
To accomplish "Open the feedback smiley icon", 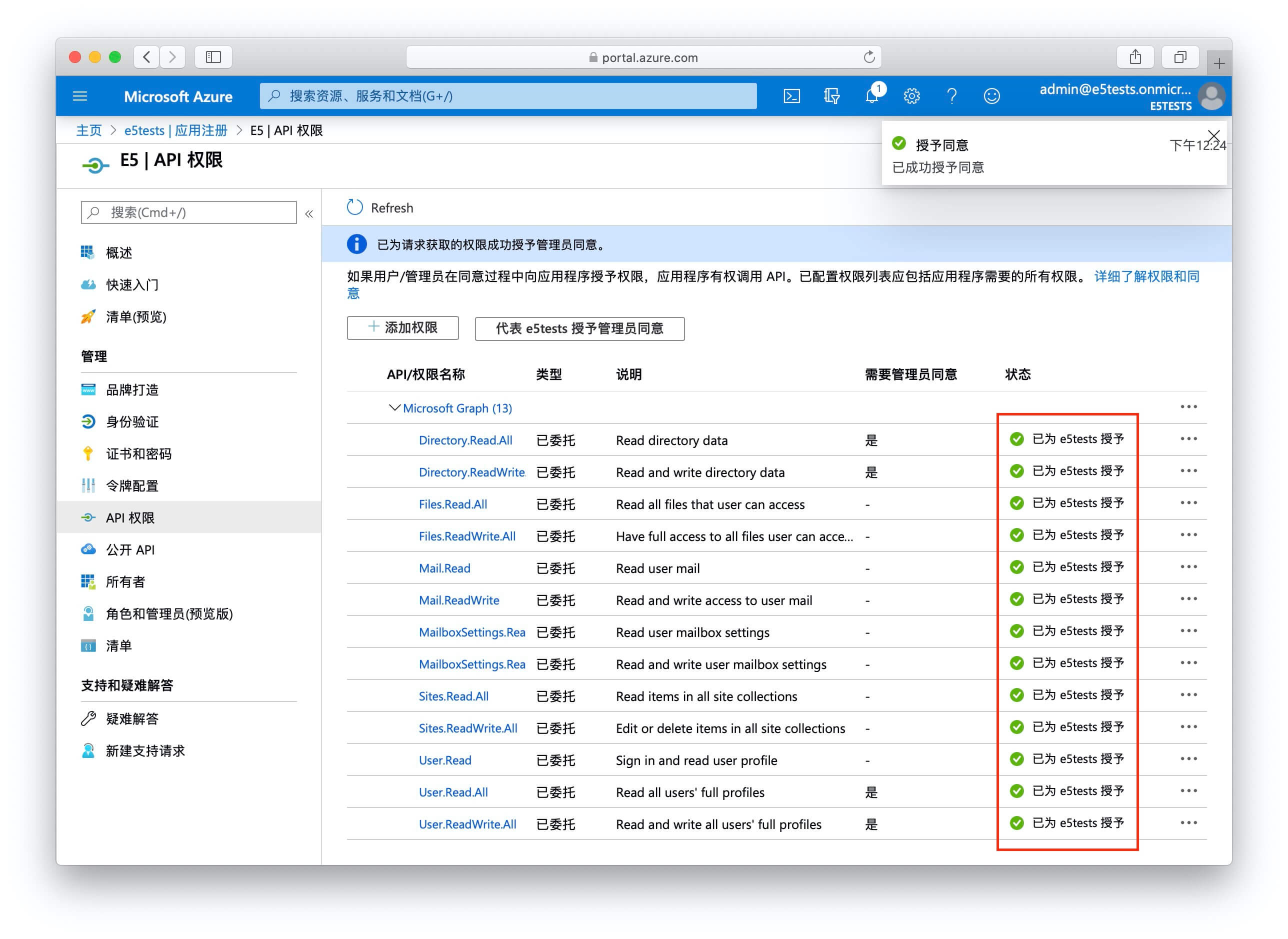I will pos(991,96).
